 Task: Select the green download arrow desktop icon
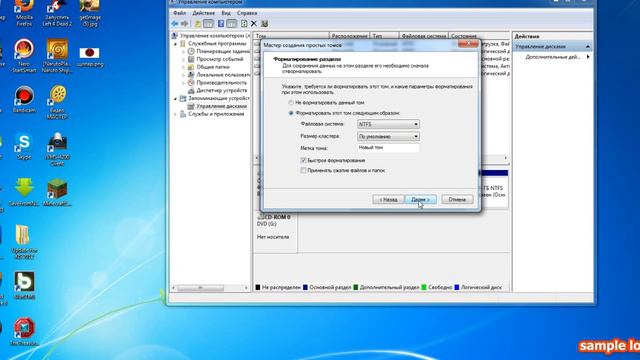click(x=24, y=192)
